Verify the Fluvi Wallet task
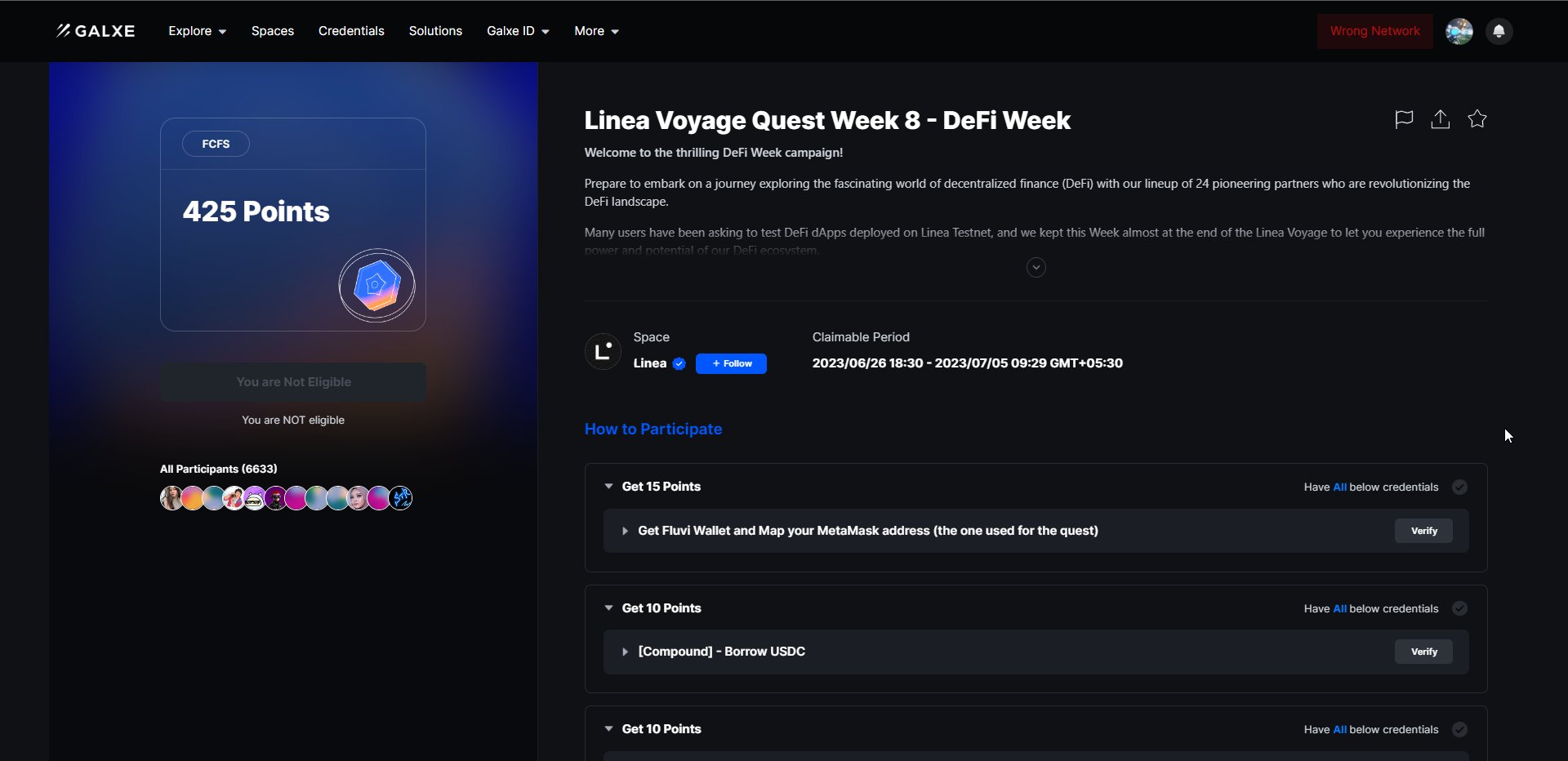 1423,531
